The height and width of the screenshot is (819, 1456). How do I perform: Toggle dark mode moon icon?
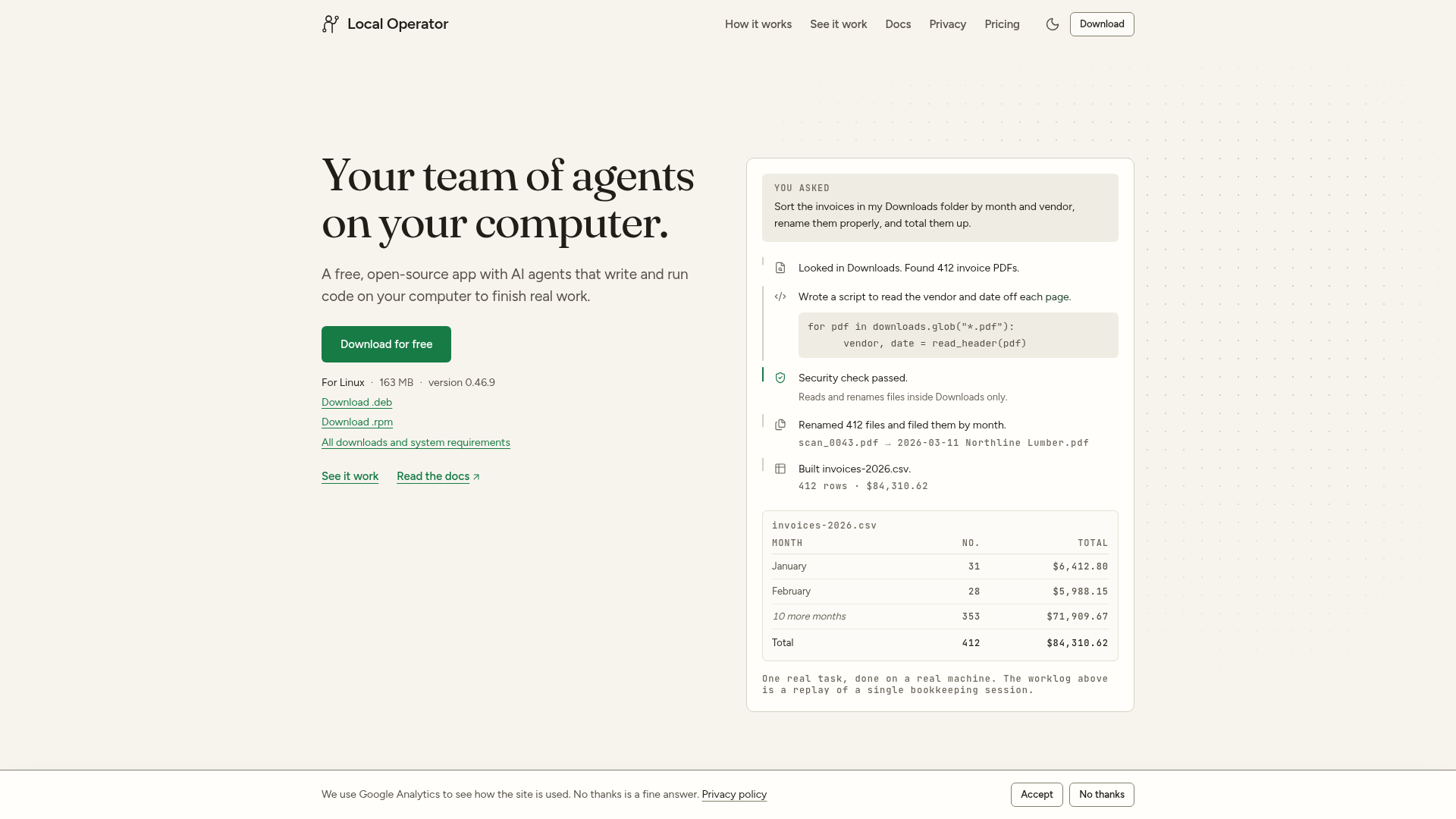click(1053, 24)
